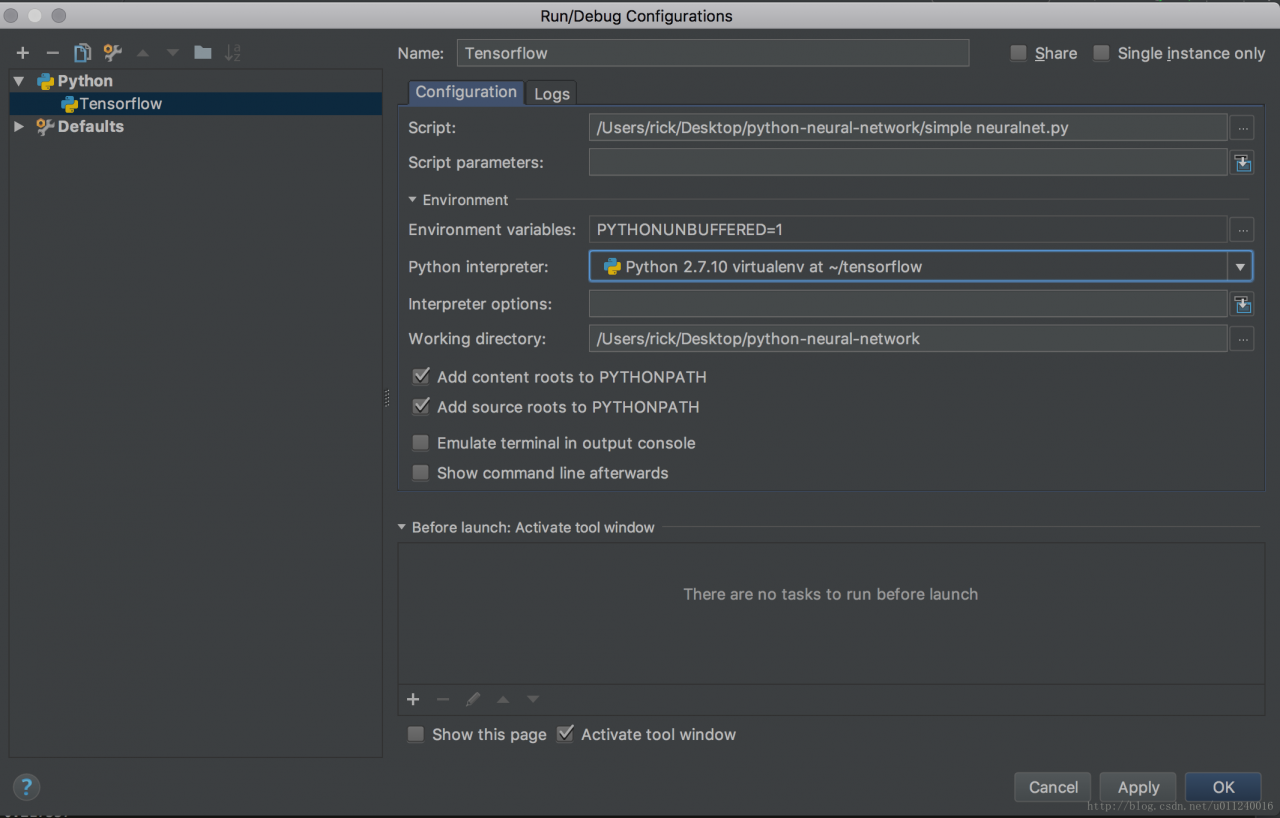The height and width of the screenshot is (818, 1280).
Task: Enable the Share checkbox
Action: (1019, 53)
